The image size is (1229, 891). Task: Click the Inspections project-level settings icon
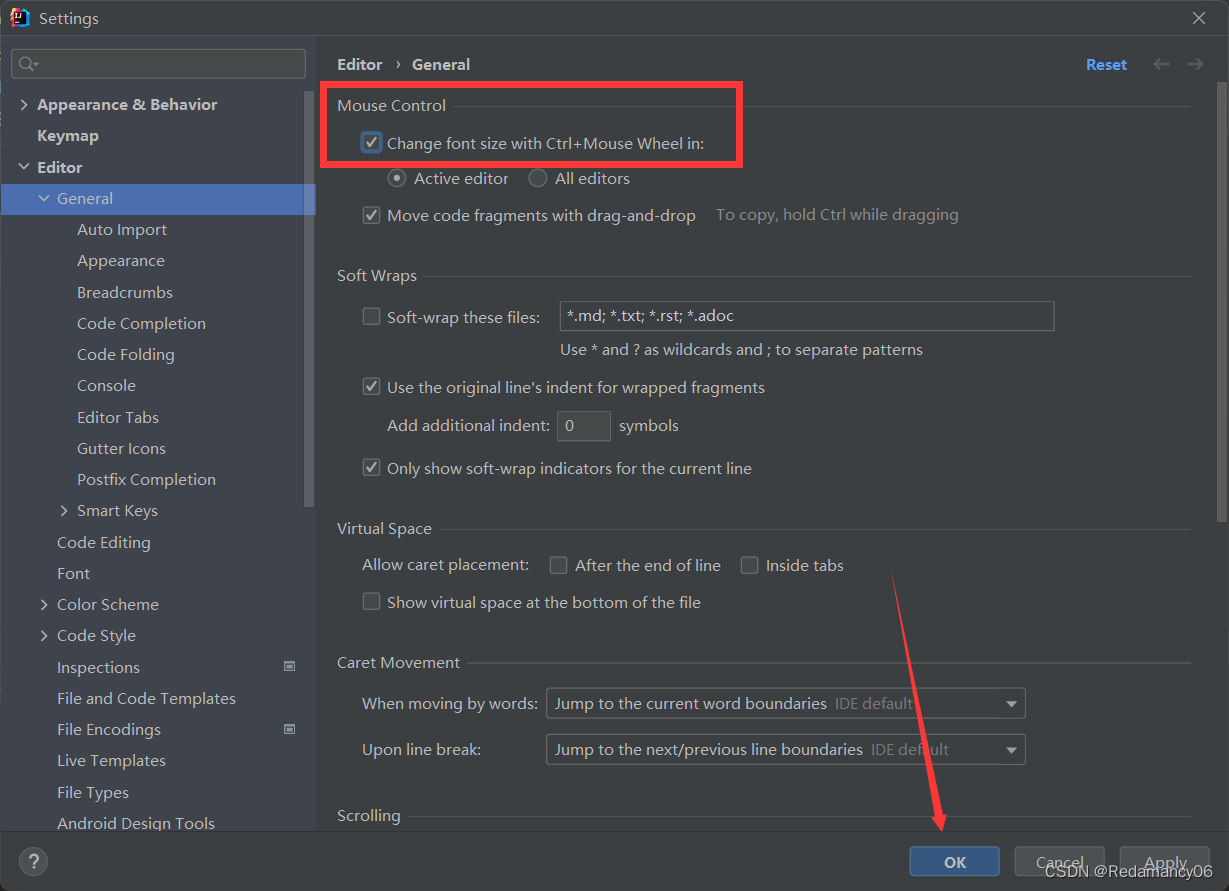[x=290, y=667]
